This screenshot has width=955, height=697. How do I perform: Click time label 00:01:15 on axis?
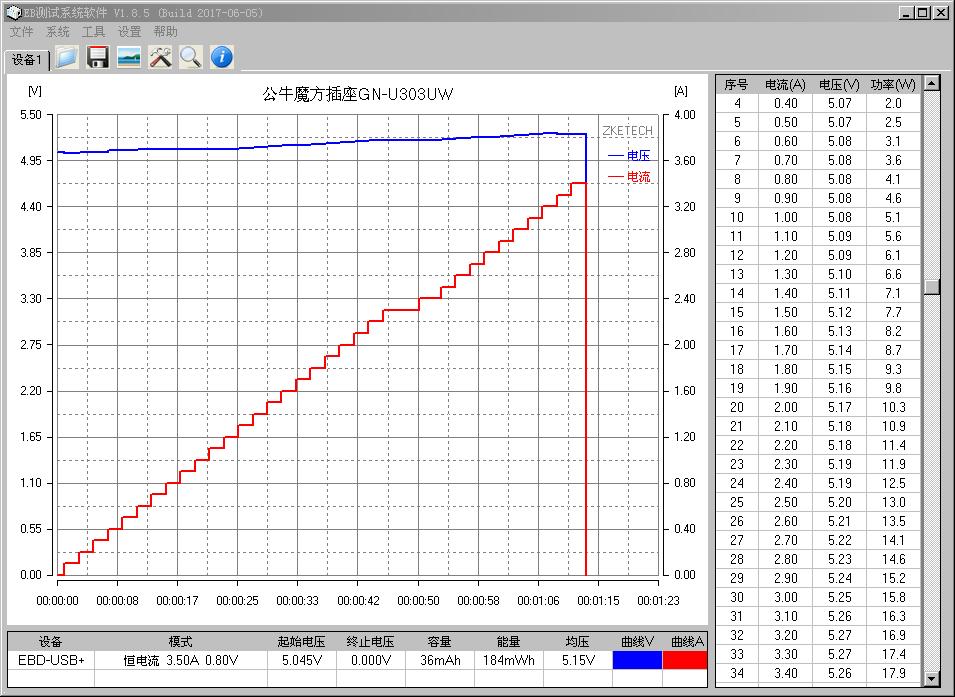[599, 601]
